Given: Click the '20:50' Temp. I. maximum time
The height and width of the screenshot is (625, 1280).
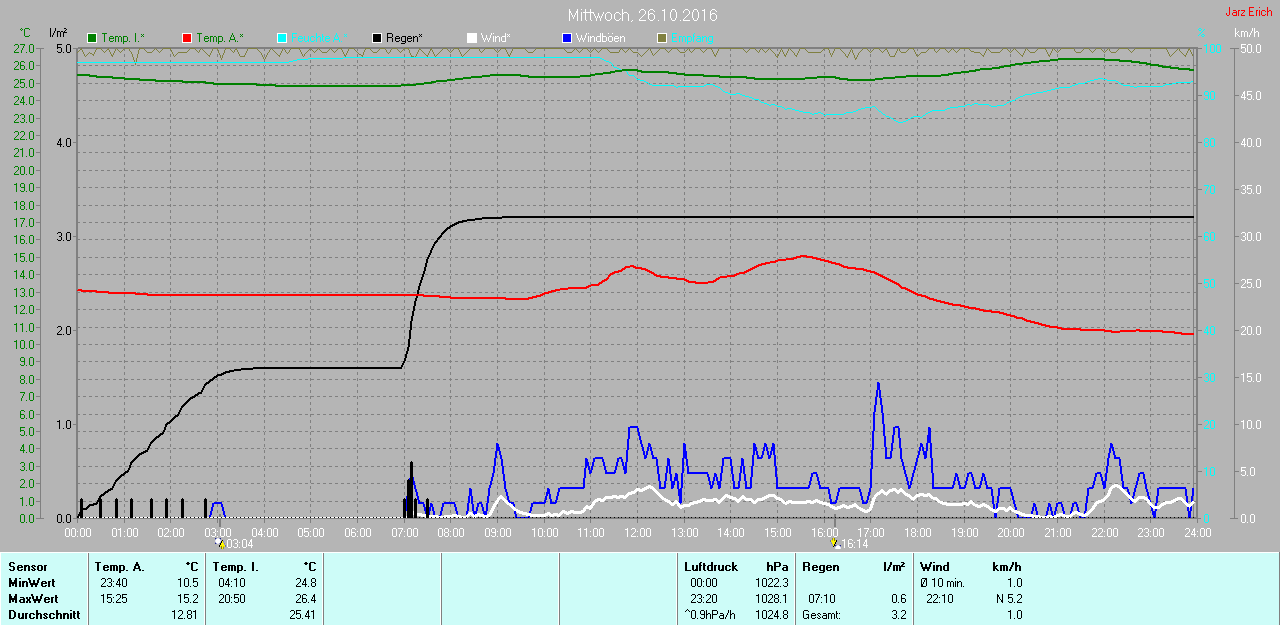Looking at the screenshot, I should [x=232, y=599].
